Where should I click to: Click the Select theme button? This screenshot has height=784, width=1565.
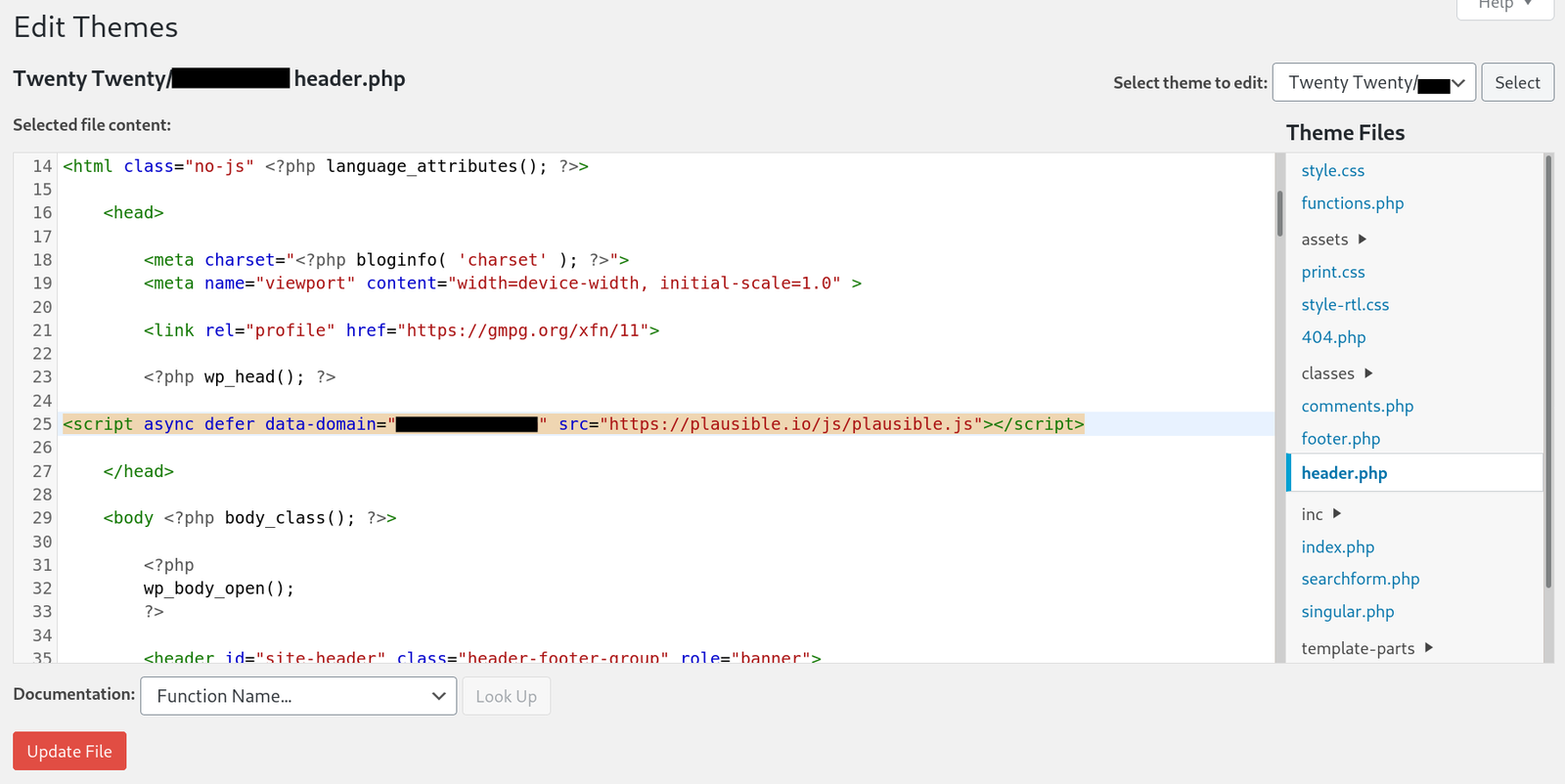[x=1517, y=83]
